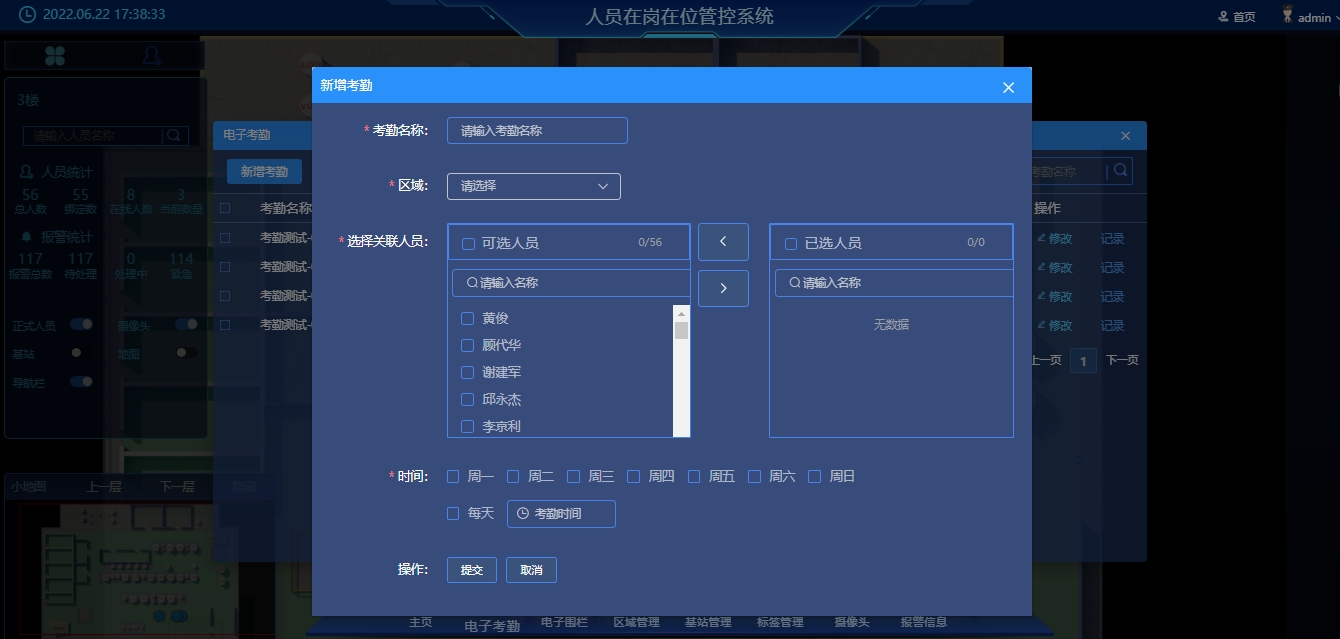The image size is (1340, 639).
Task: Close the 新增考勤 dialog with X
Action: (x=1008, y=88)
